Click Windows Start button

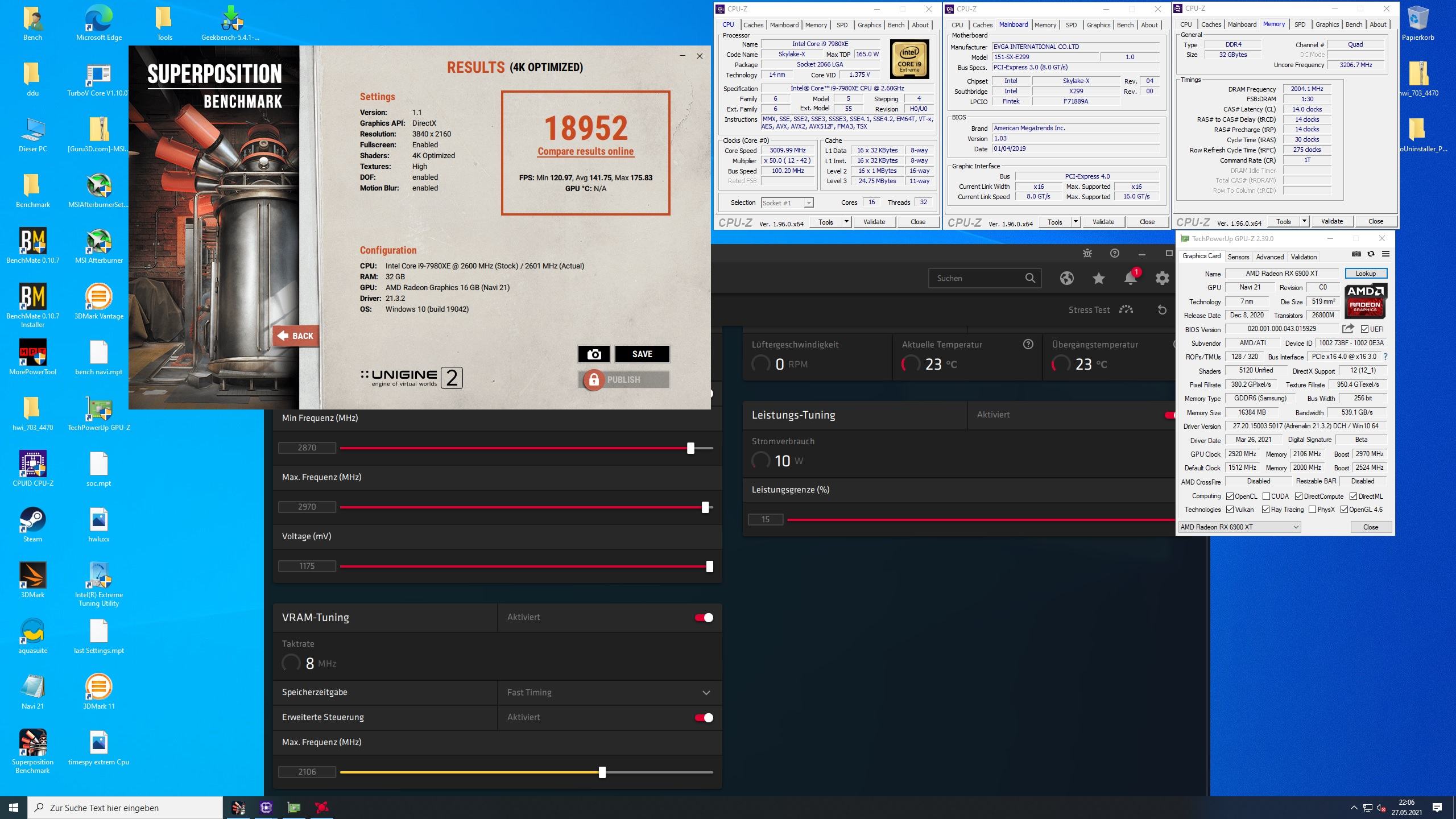[14, 808]
